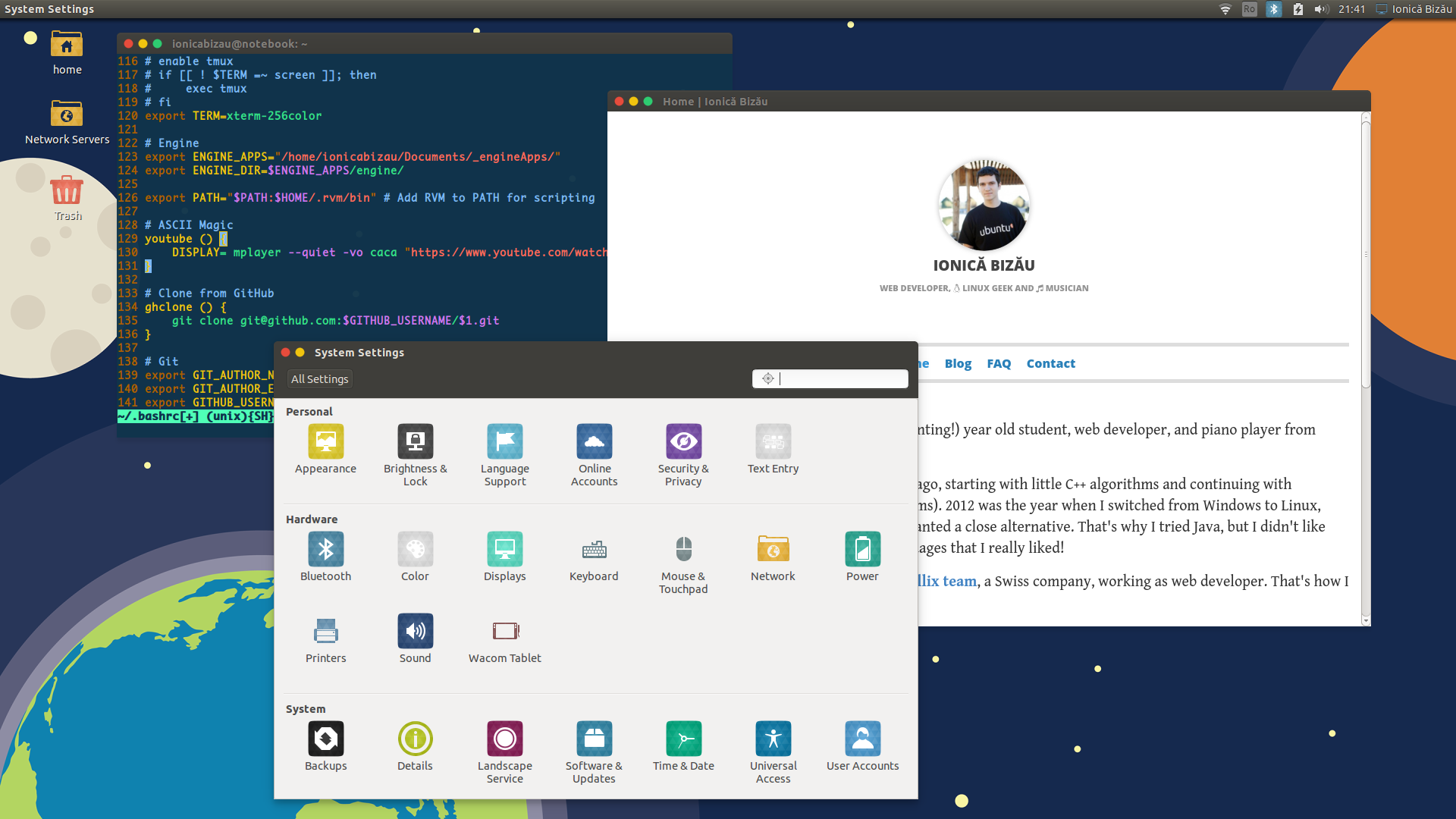The image size is (1456, 819).
Task: Open the FAQ navigation link
Action: click(x=999, y=364)
